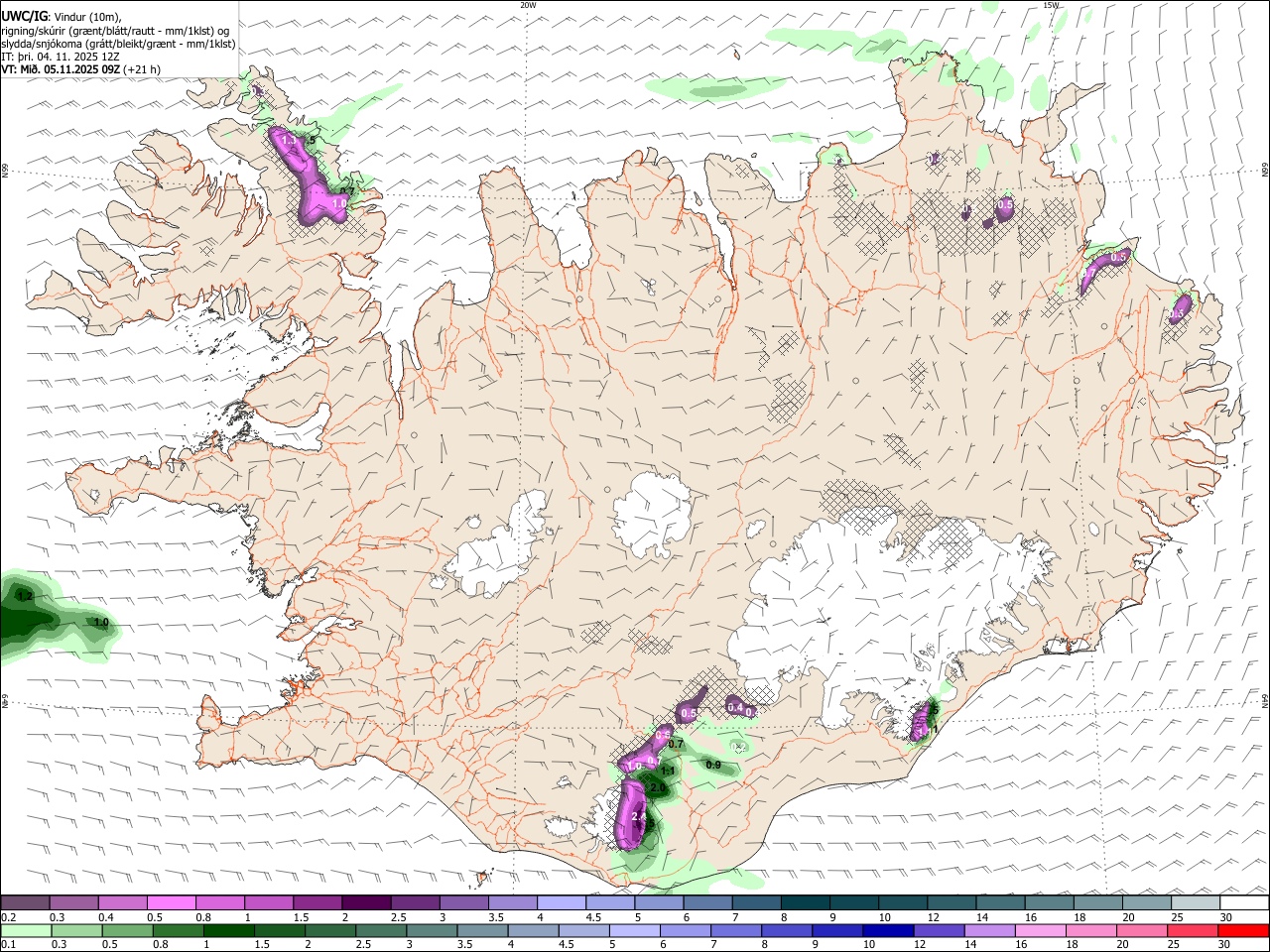1270x952 pixels.
Task: Click the light grey 25–30 top-row legend swatch
Action: (x=1196, y=902)
